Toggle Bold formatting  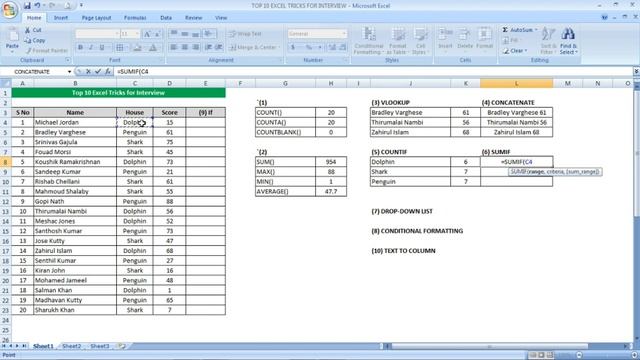tap(80, 48)
